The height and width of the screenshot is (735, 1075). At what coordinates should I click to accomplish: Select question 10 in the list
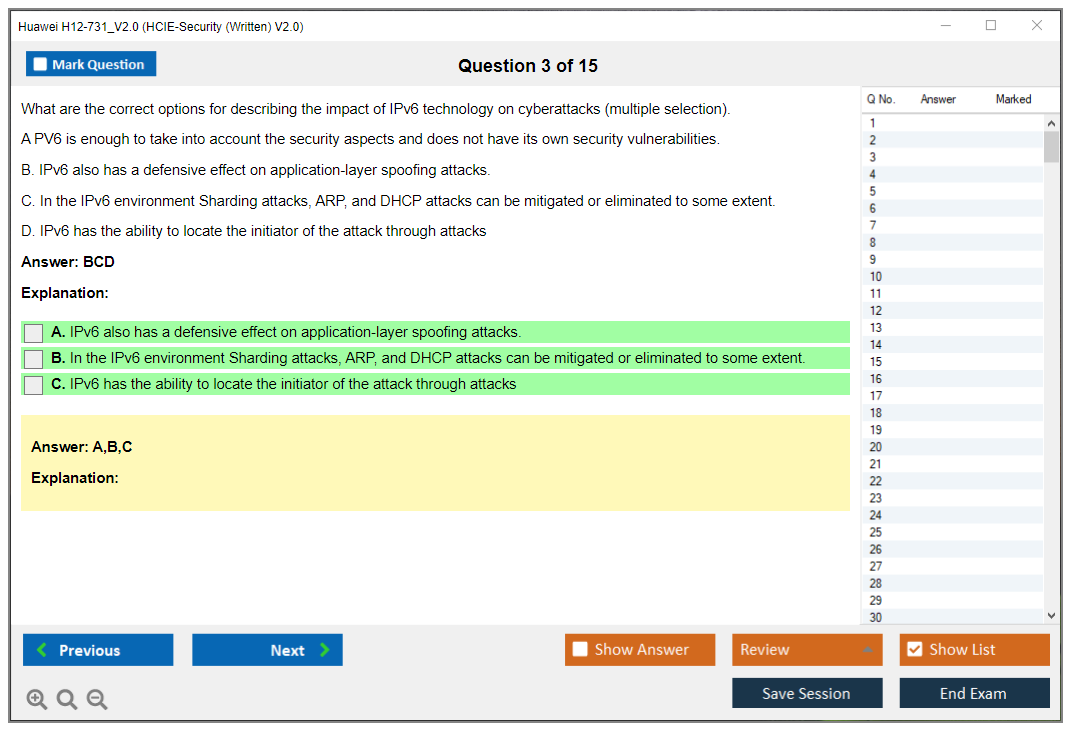876,277
